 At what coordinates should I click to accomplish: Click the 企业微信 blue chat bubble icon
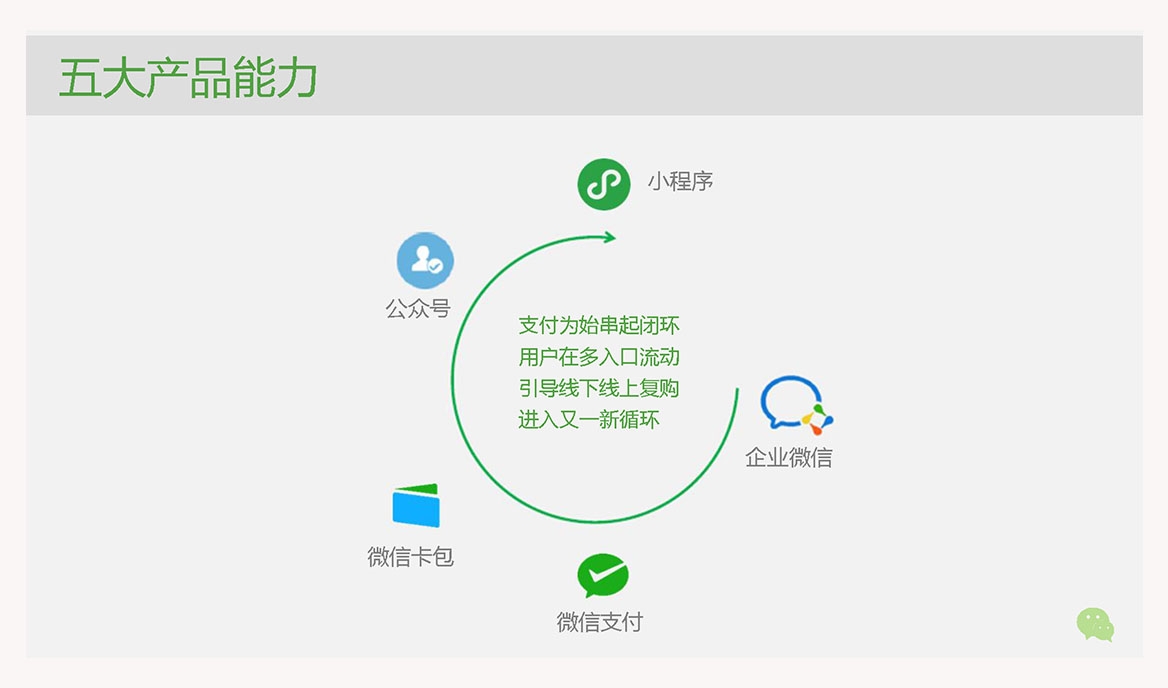(790, 402)
